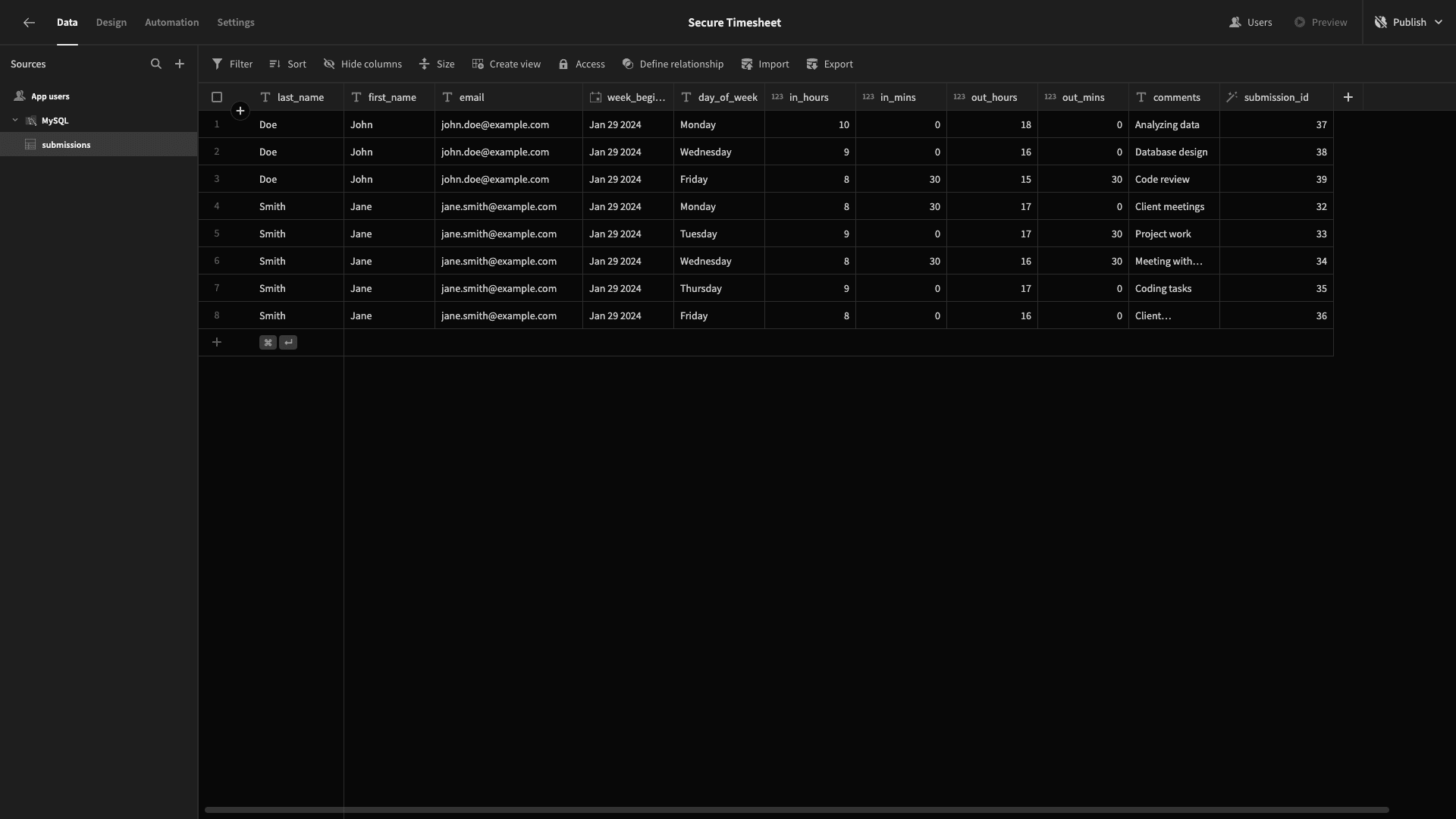Click the horizontal scrollbar at bottom
The image size is (1456, 819).
[x=796, y=810]
